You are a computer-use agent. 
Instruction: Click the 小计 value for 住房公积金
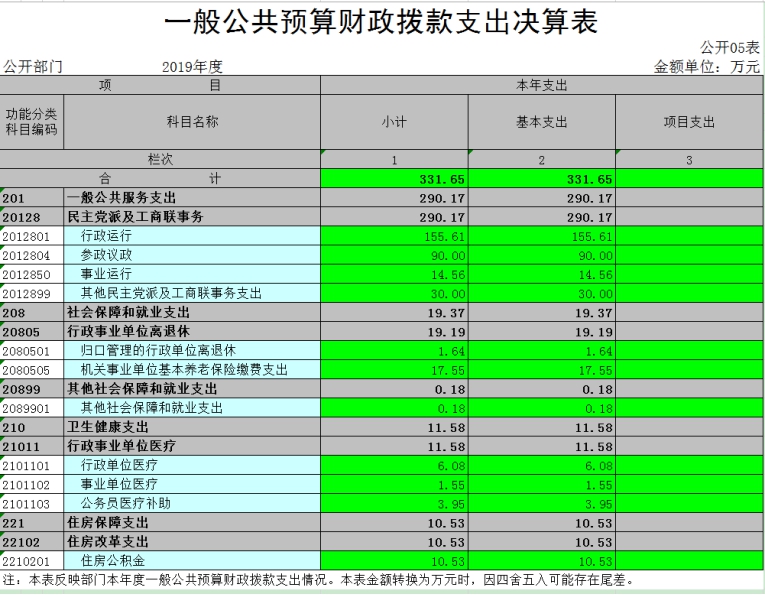pyautogui.click(x=393, y=561)
